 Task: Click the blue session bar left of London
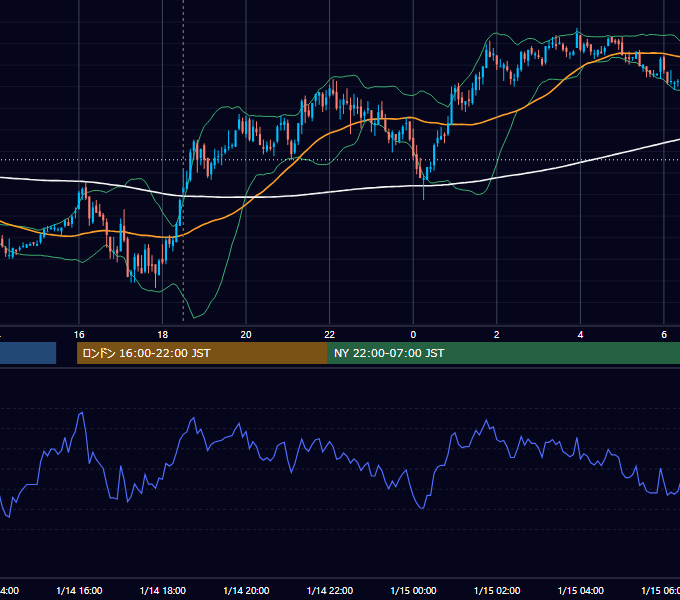pyautogui.click(x=28, y=353)
